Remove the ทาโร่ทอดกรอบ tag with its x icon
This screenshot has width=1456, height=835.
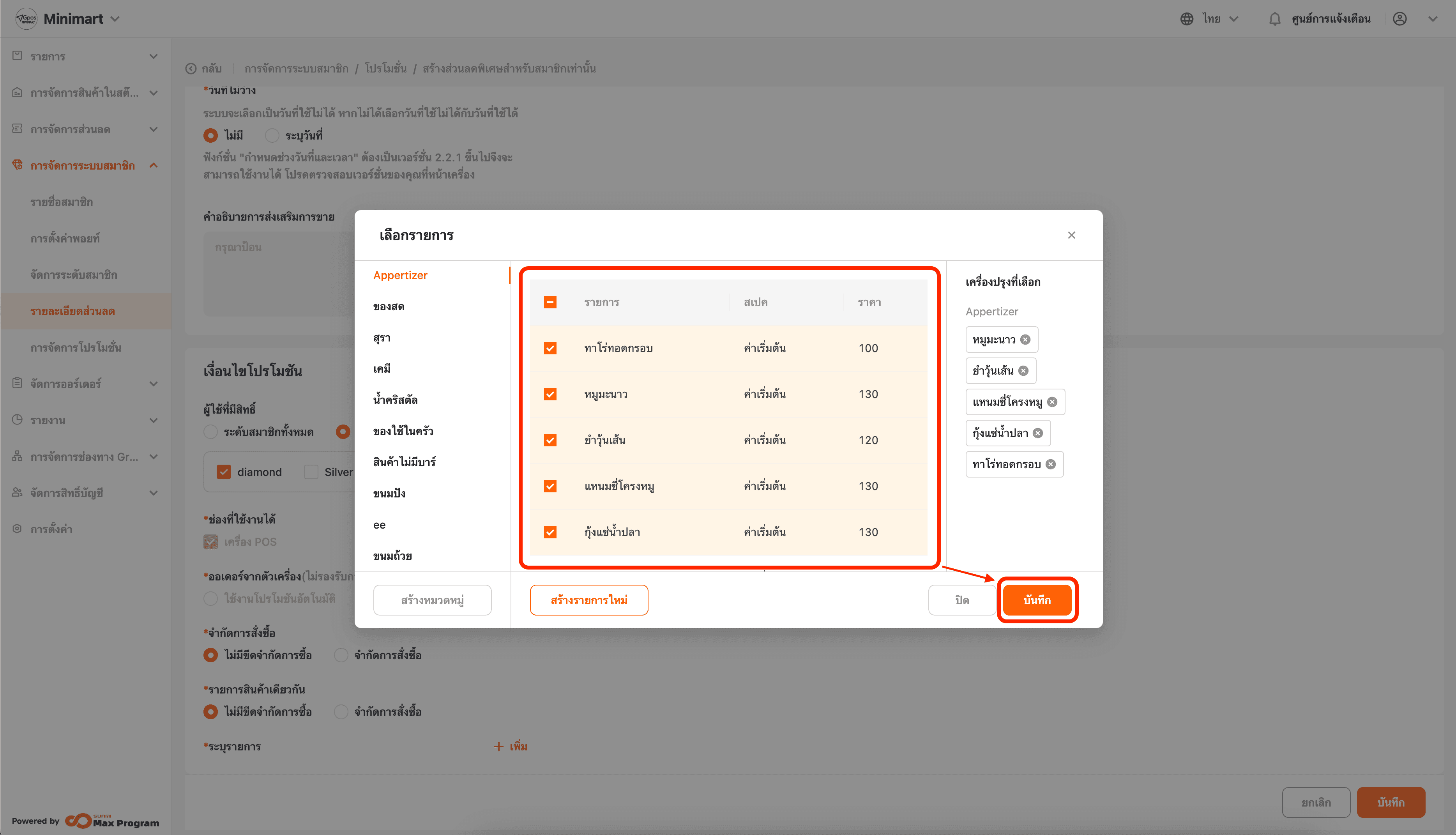pos(1050,465)
